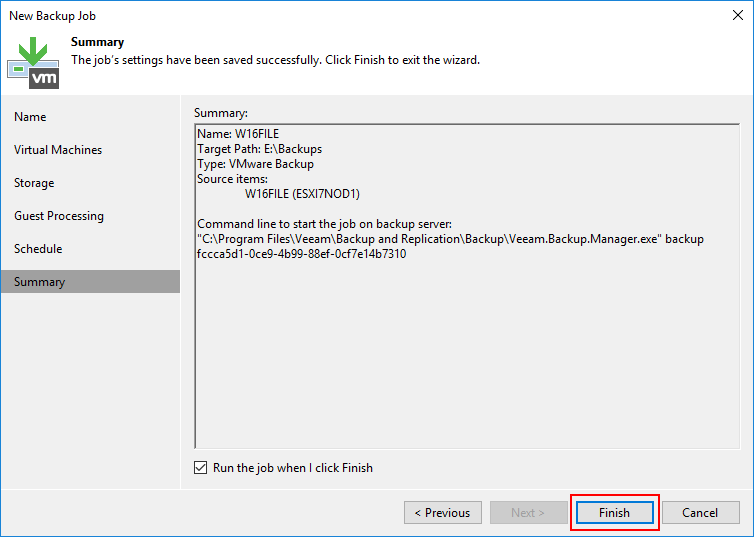
Task: Click the Type: VMware Backup line
Action: tap(255, 164)
